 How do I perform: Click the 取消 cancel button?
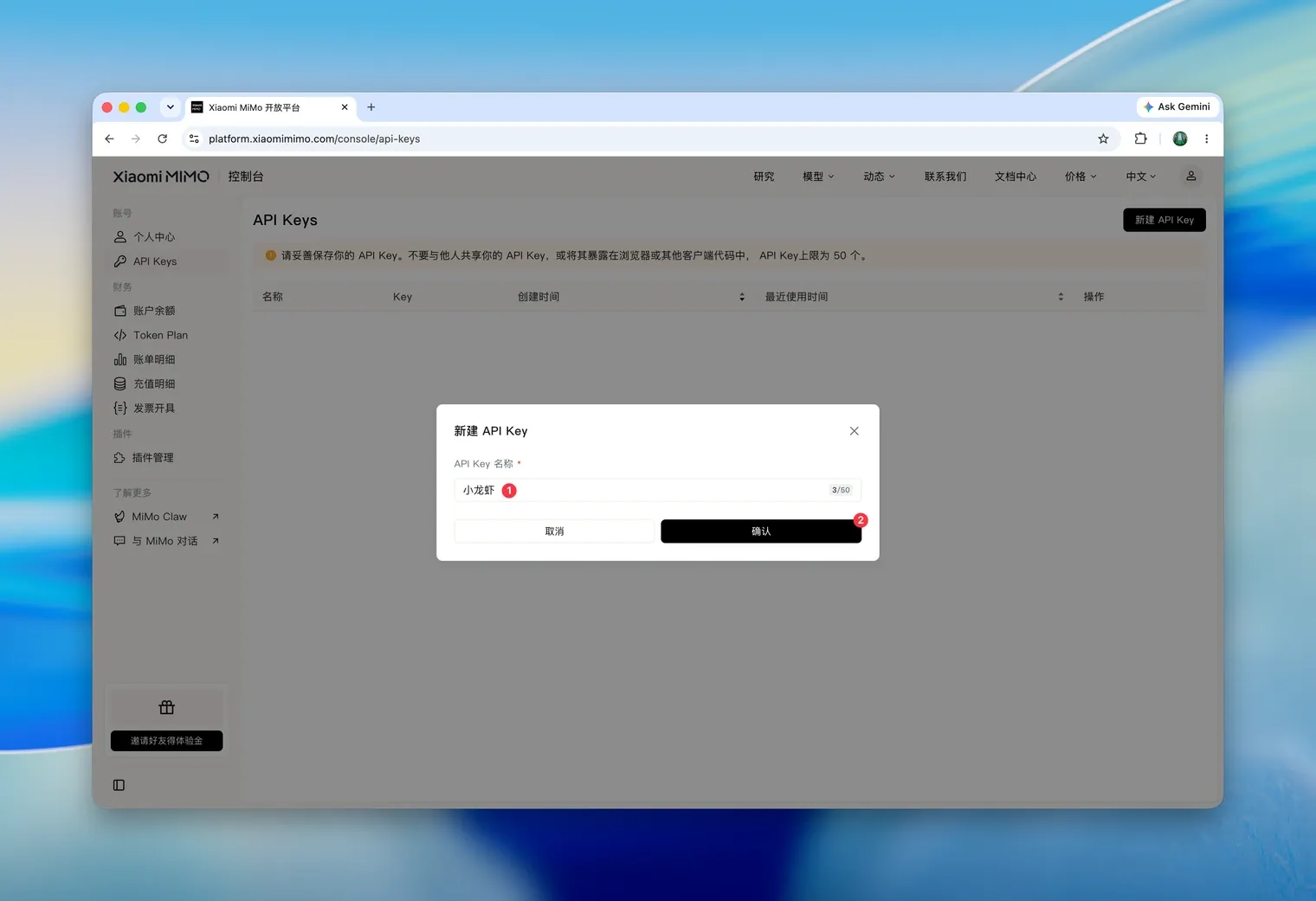(x=554, y=531)
